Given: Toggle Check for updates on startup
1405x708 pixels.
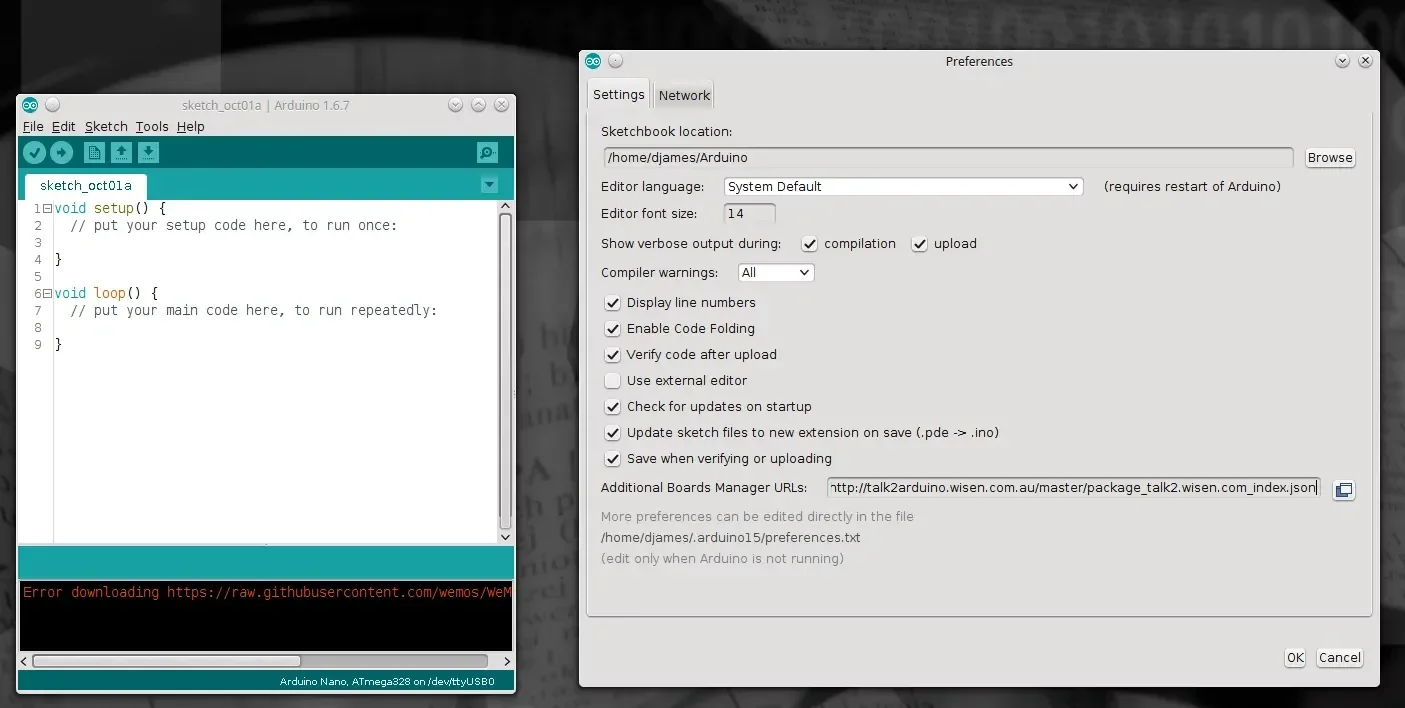Looking at the screenshot, I should [613, 407].
